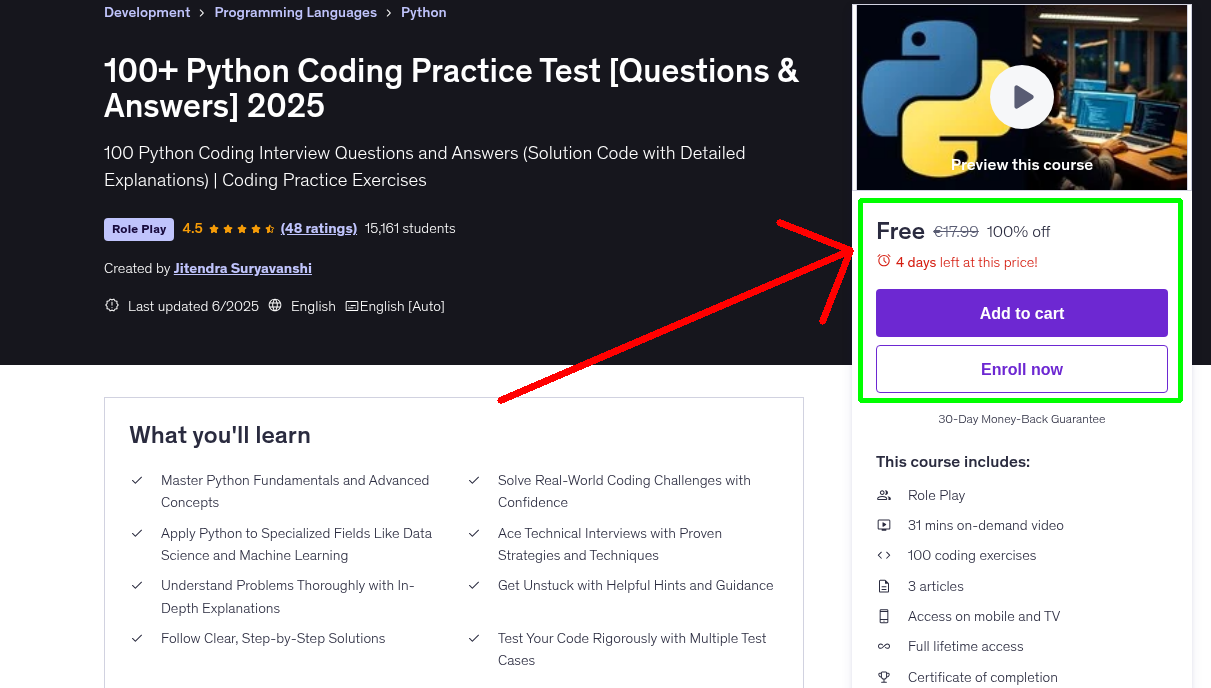This screenshot has width=1211, height=688.
Task: Click the articles document icon
Action: 884,586
